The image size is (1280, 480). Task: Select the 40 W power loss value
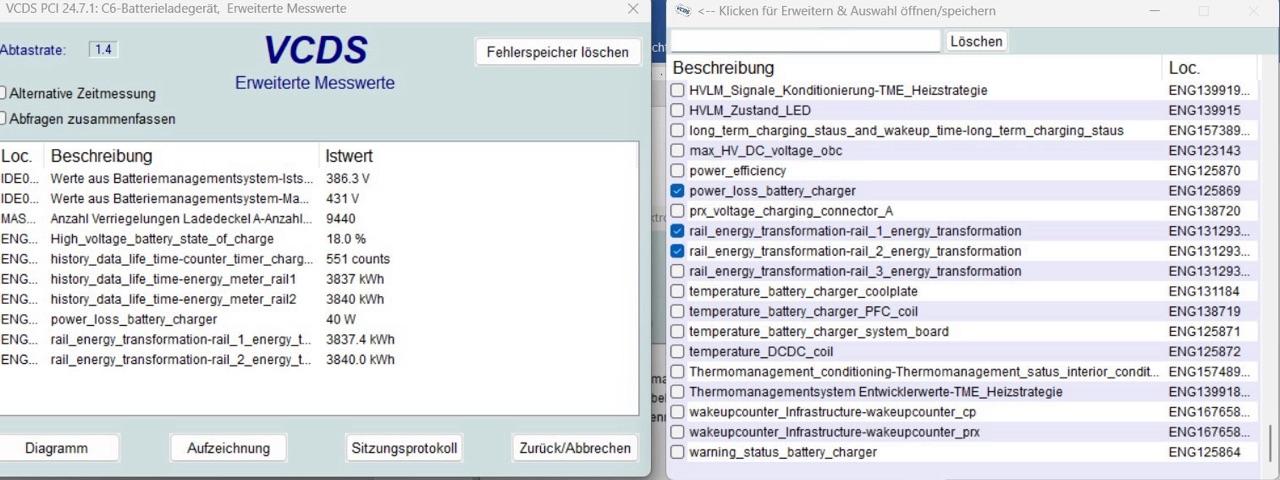tap(341, 319)
